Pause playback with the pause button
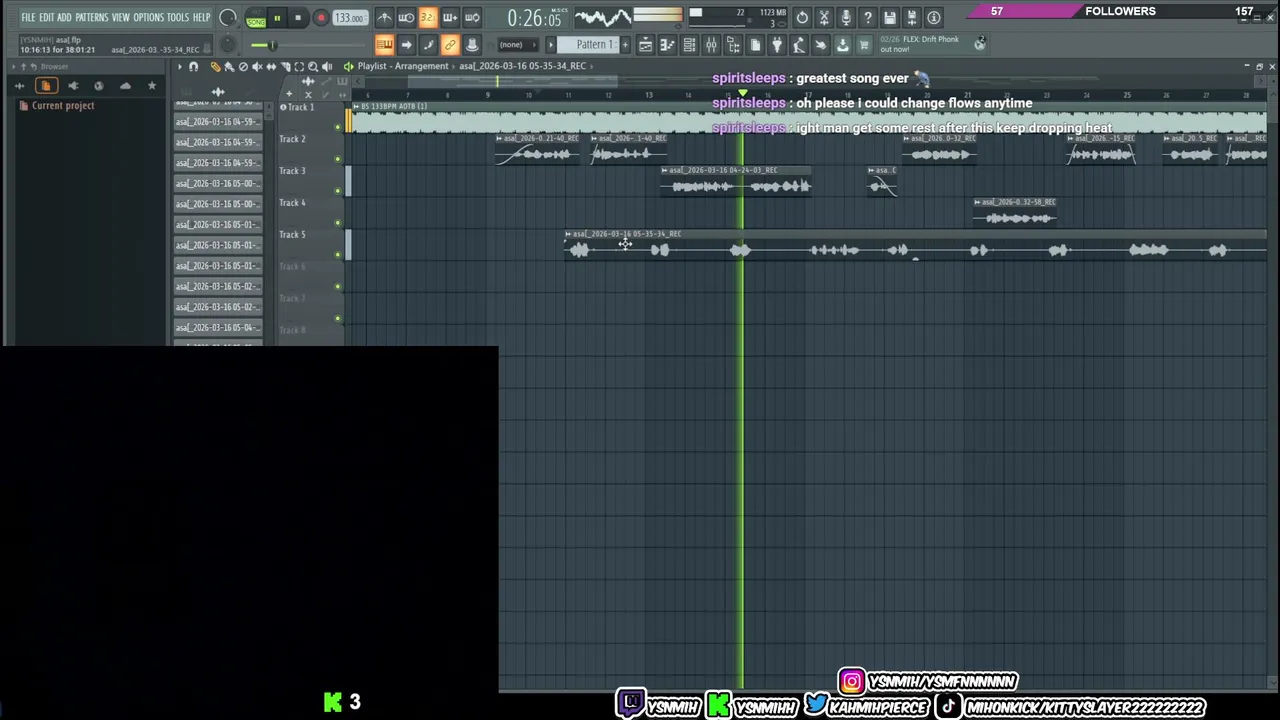Screen dimensions: 1280x720 pos(277,18)
